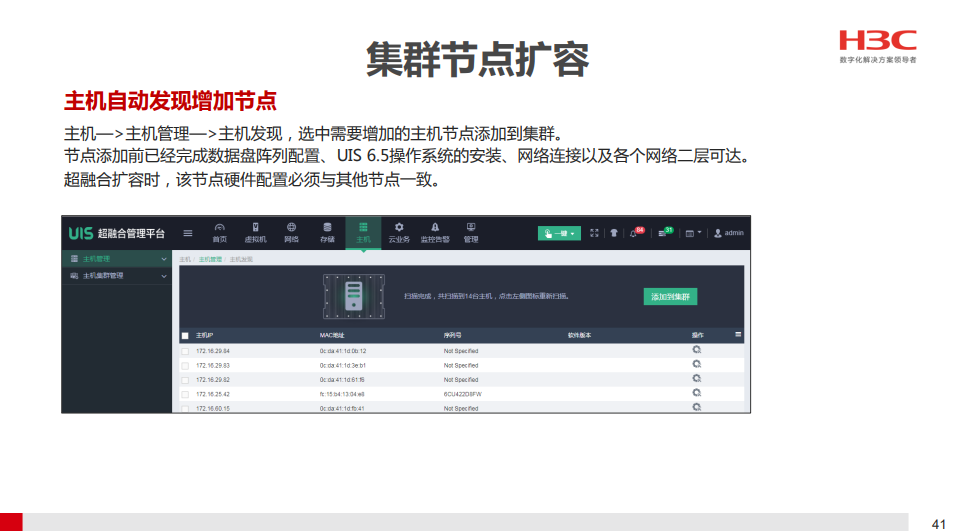Click the 序列号 column header

(452, 335)
